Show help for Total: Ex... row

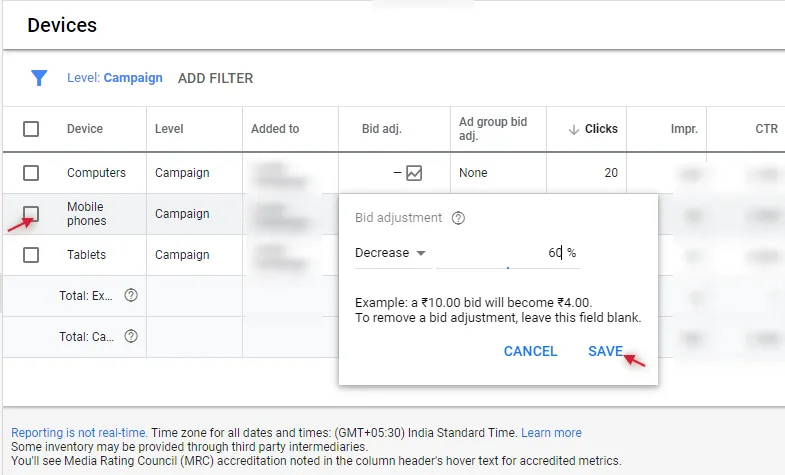tap(131, 295)
